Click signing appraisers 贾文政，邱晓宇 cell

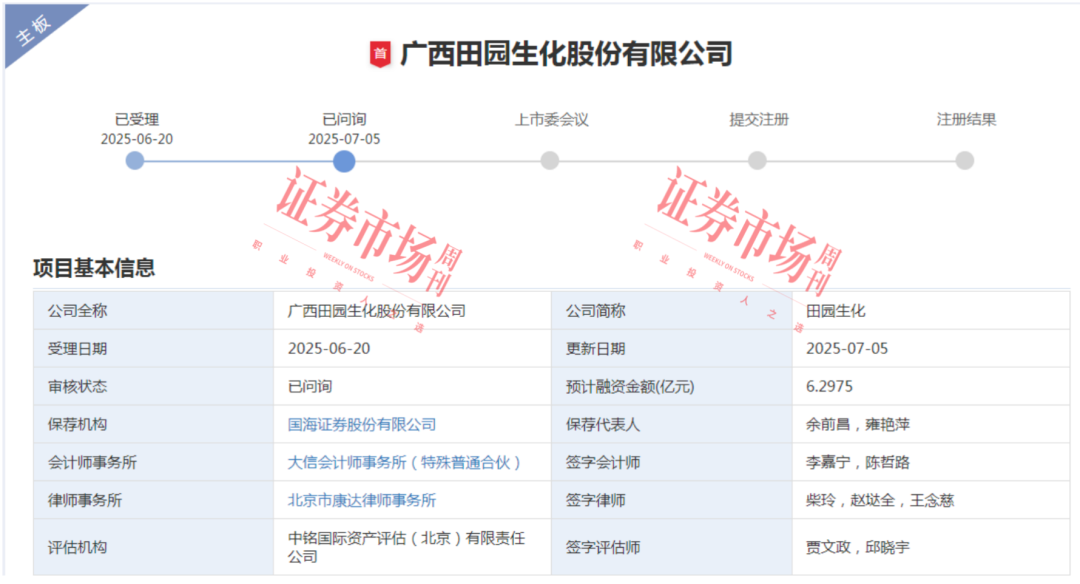[857, 547]
